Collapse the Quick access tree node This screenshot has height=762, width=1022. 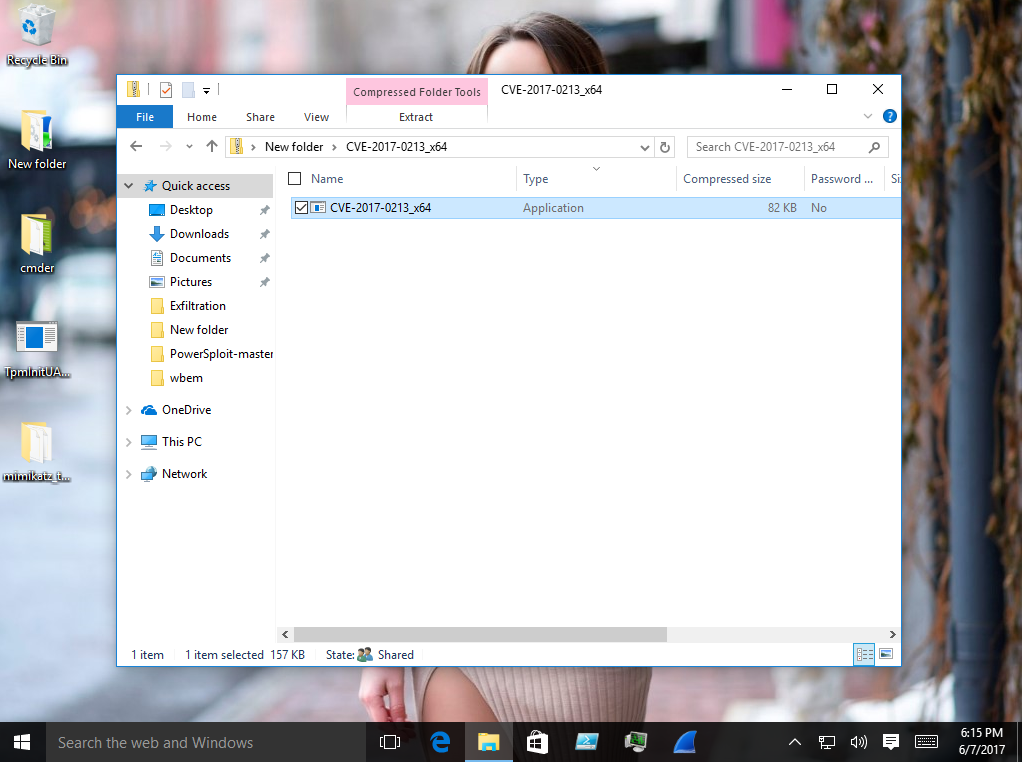click(x=129, y=186)
